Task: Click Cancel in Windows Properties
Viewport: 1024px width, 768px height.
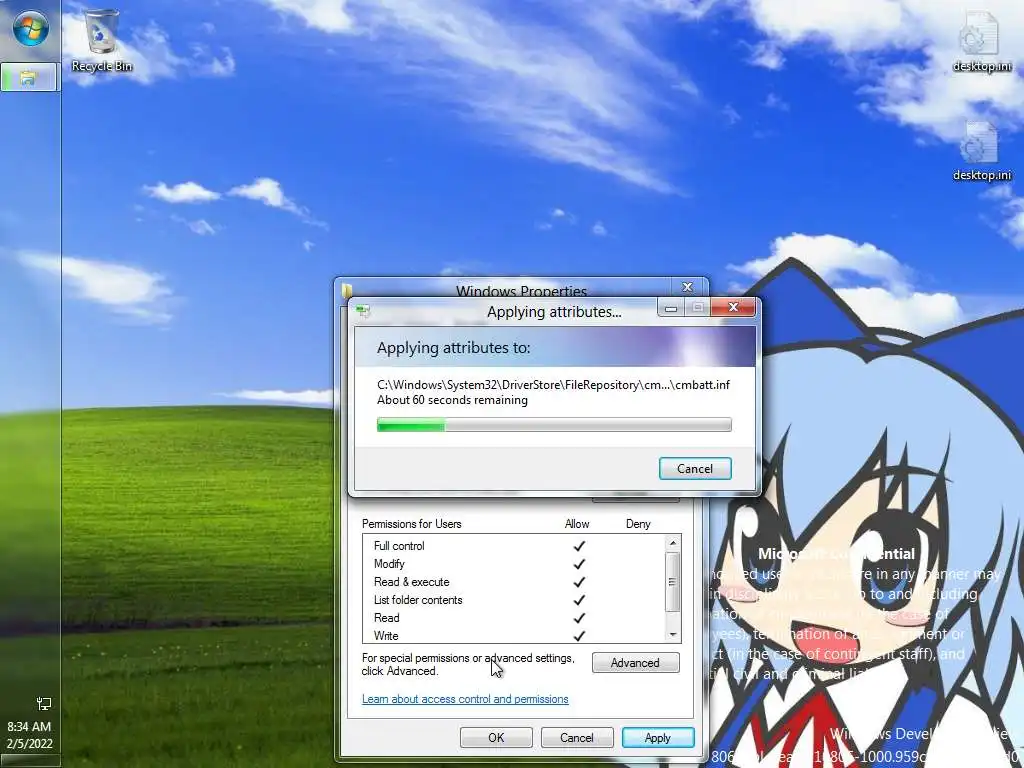Action: pyautogui.click(x=577, y=737)
